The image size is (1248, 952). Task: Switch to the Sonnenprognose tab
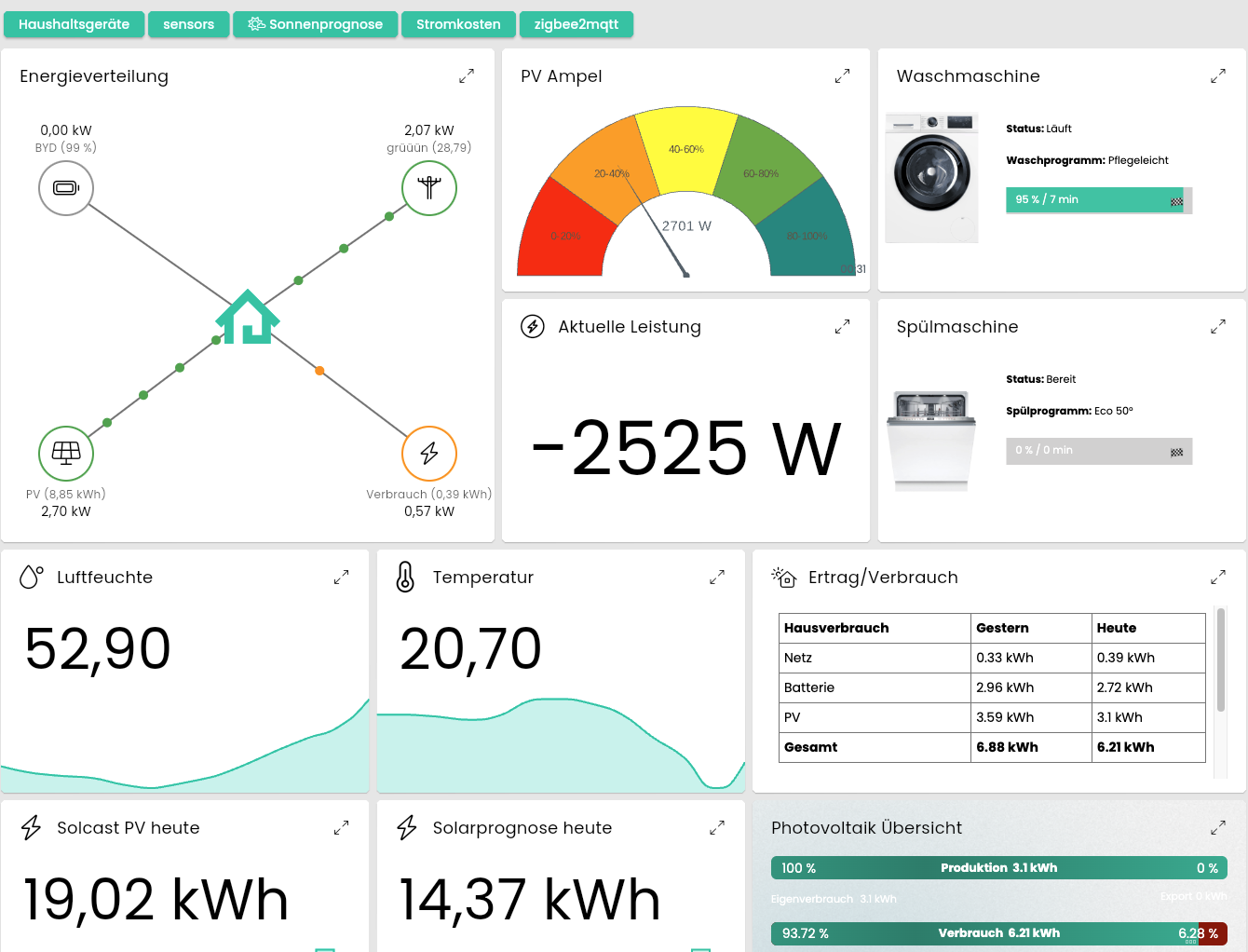point(316,24)
